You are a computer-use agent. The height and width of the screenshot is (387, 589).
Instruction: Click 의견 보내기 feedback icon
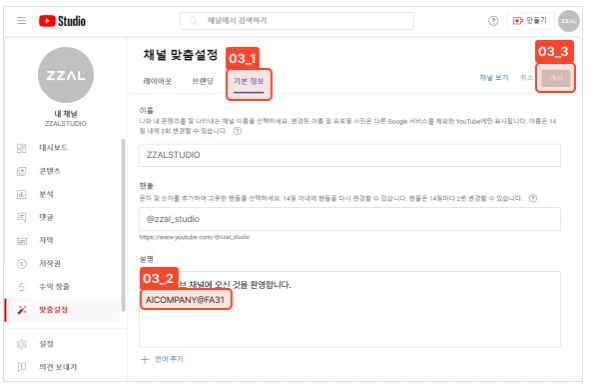22,367
